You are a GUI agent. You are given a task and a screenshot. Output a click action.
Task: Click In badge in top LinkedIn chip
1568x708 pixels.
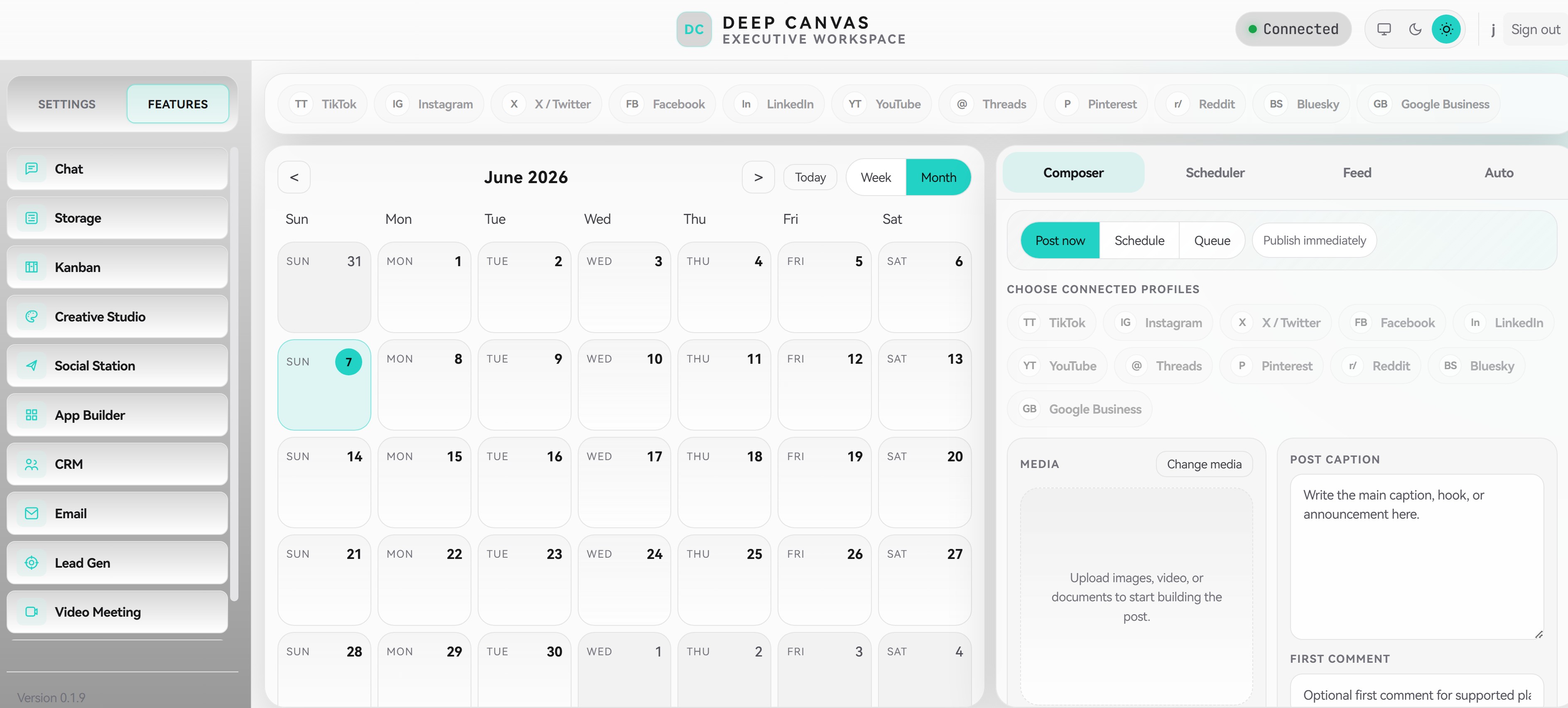[746, 104]
